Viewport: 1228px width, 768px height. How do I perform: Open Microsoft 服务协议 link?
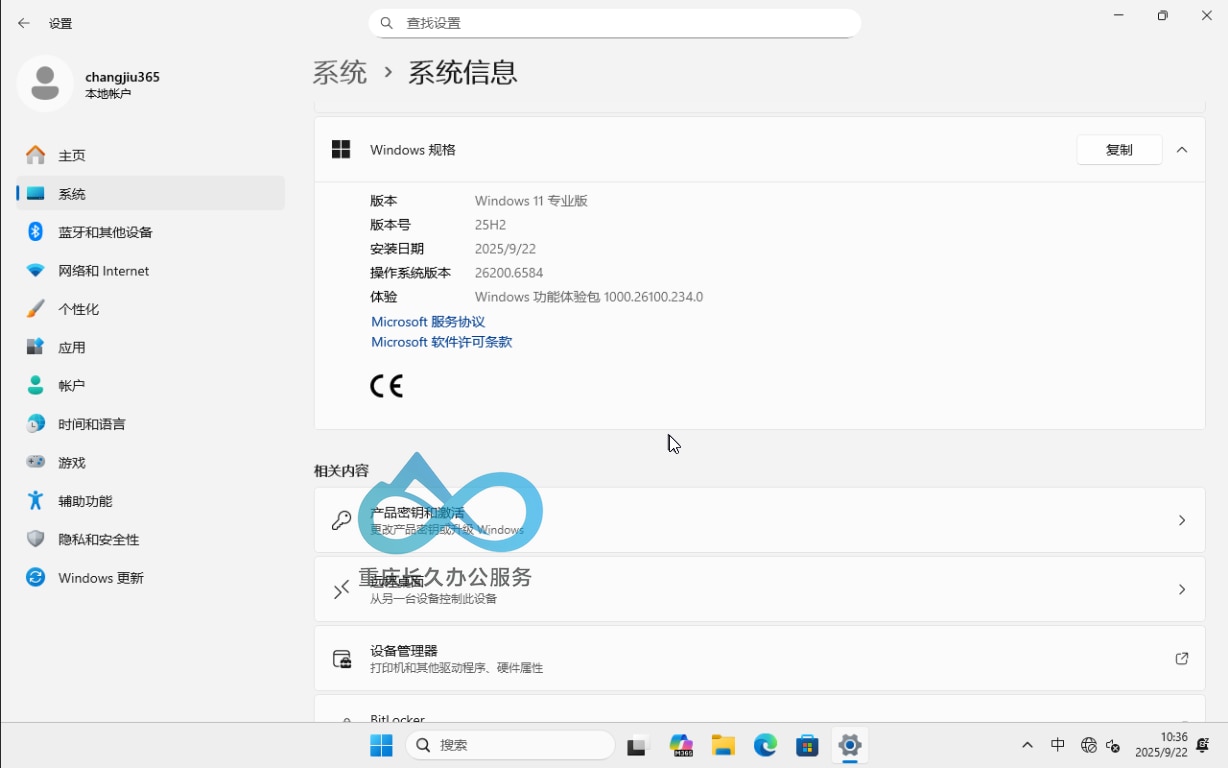(x=428, y=322)
